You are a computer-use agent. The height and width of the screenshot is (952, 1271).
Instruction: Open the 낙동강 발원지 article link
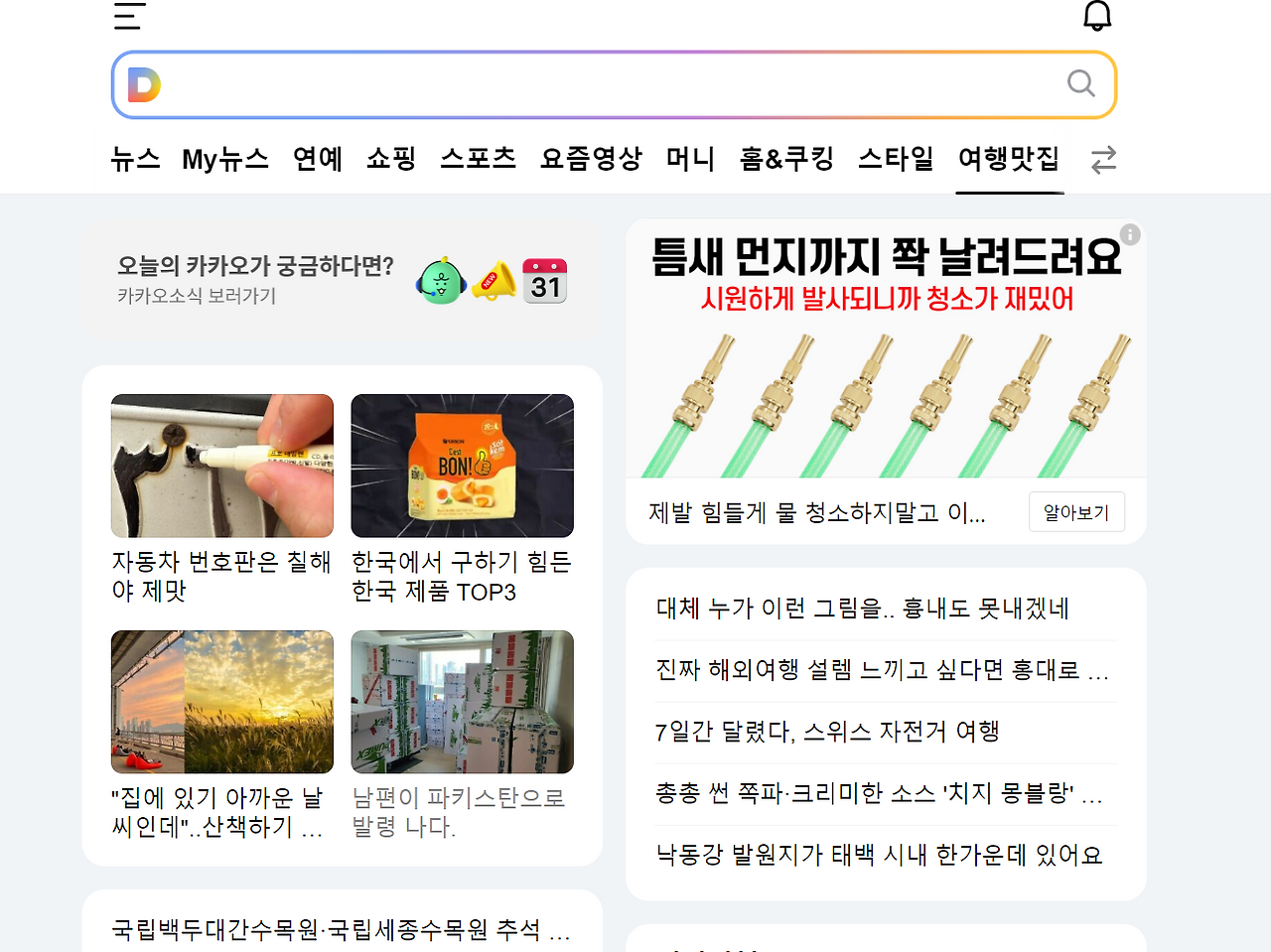879,854
